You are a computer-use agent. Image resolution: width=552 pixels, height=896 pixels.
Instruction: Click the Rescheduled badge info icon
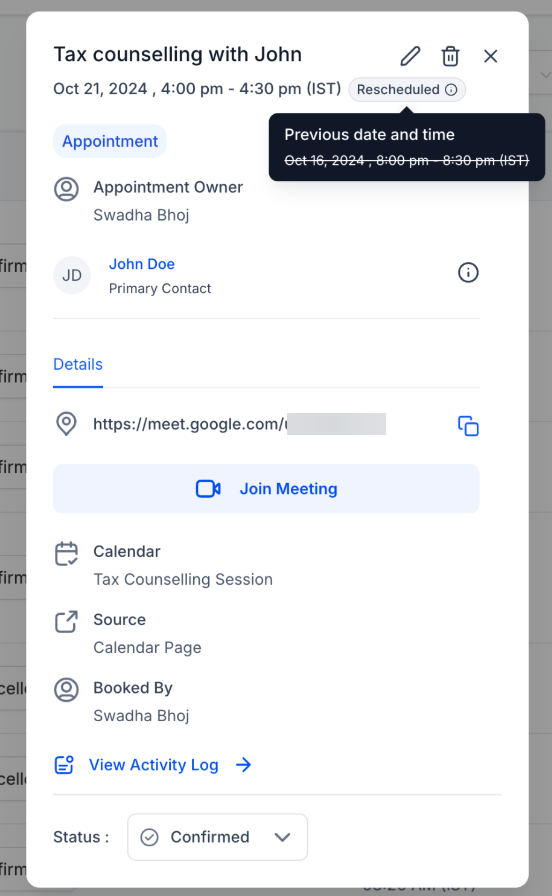tap(451, 90)
